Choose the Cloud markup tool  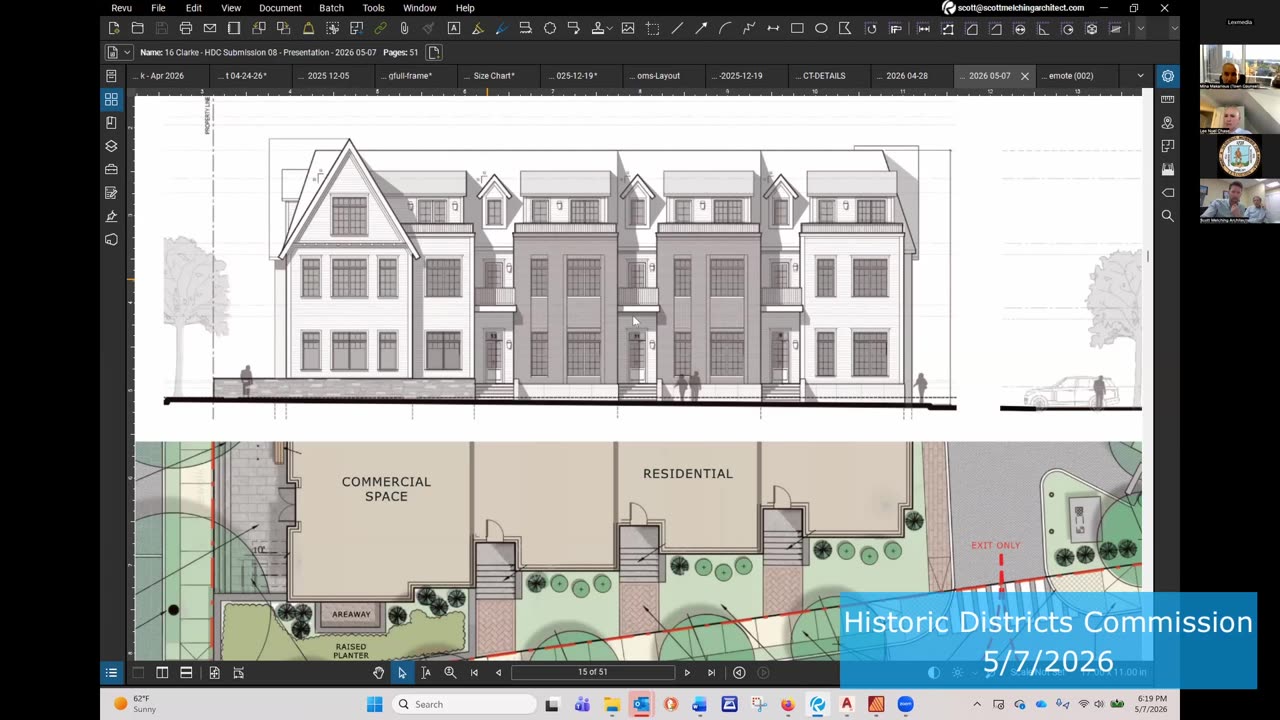[x=550, y=28]
